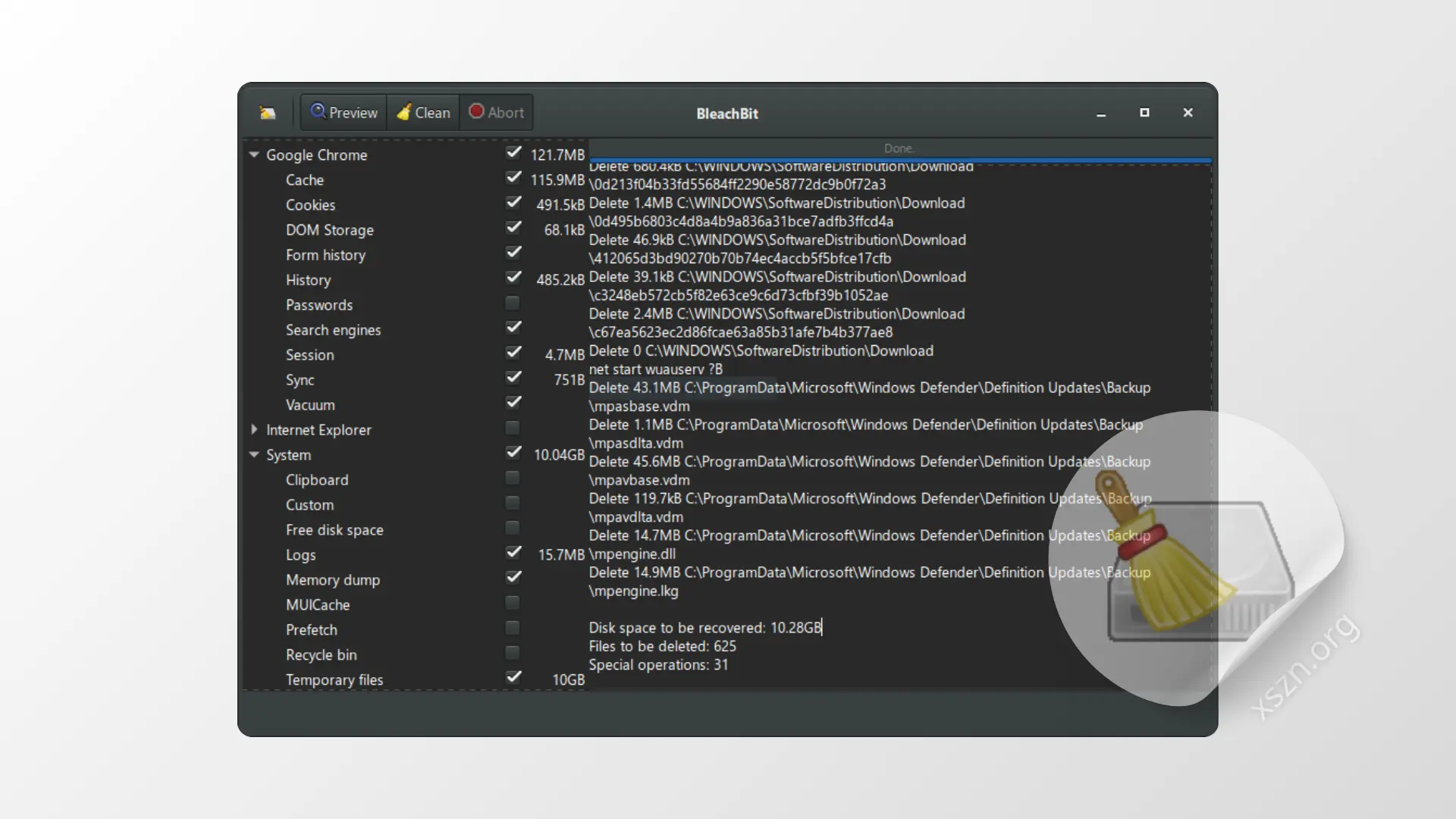Check the Free disk space option

pos(513,528)
